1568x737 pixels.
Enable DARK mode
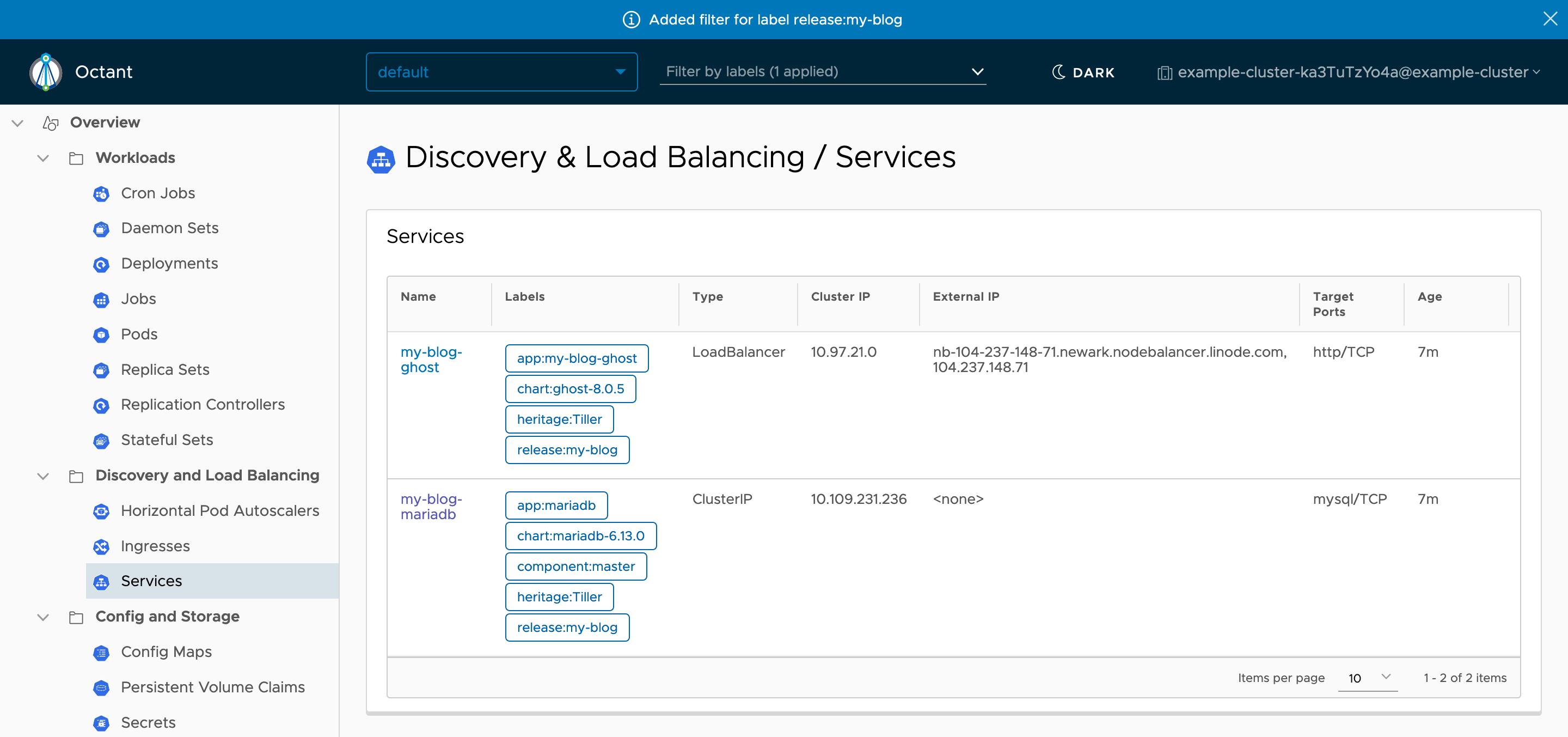tap(1083, 72)
